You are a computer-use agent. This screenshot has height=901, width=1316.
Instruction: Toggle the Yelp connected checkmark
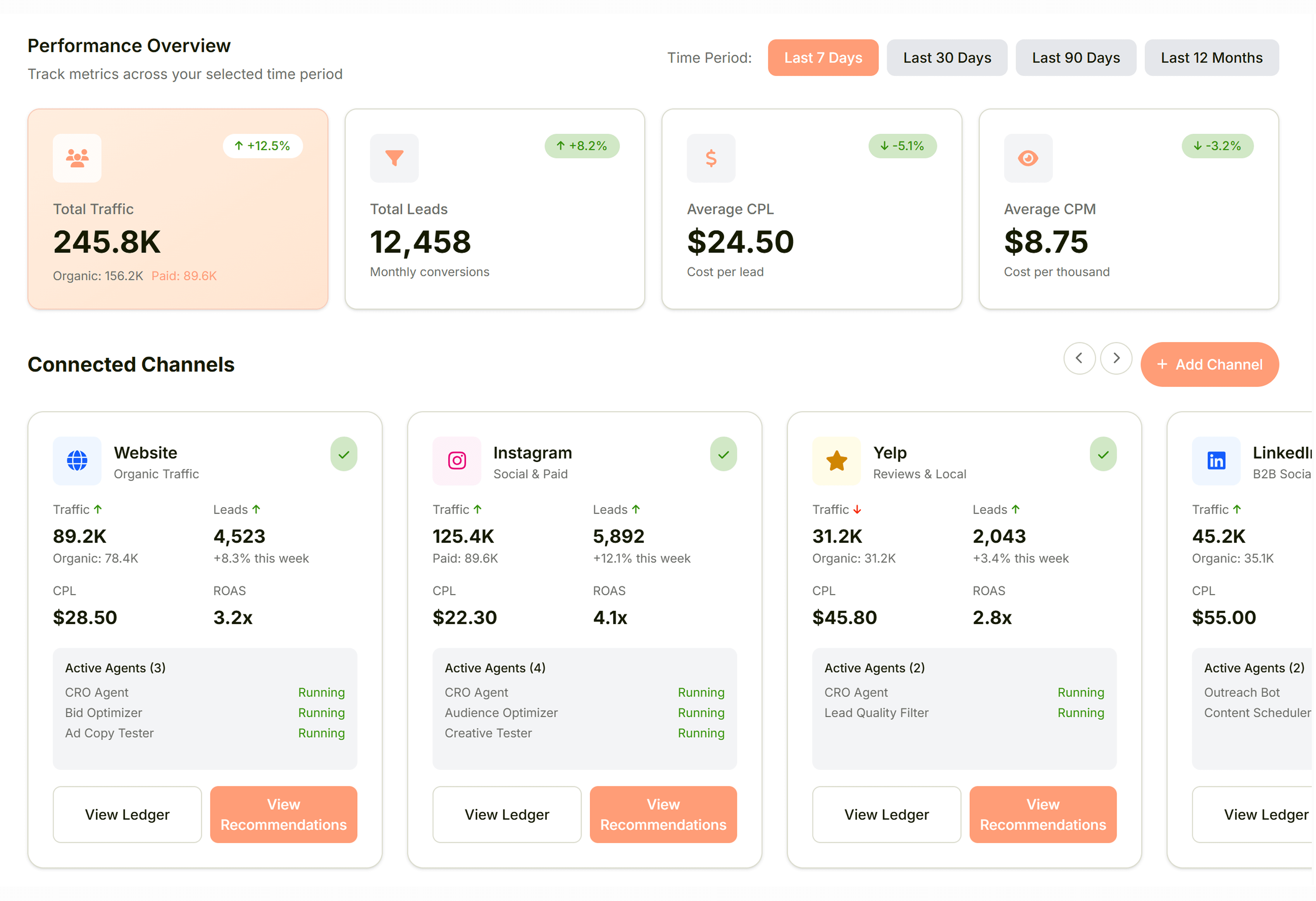1102,454
